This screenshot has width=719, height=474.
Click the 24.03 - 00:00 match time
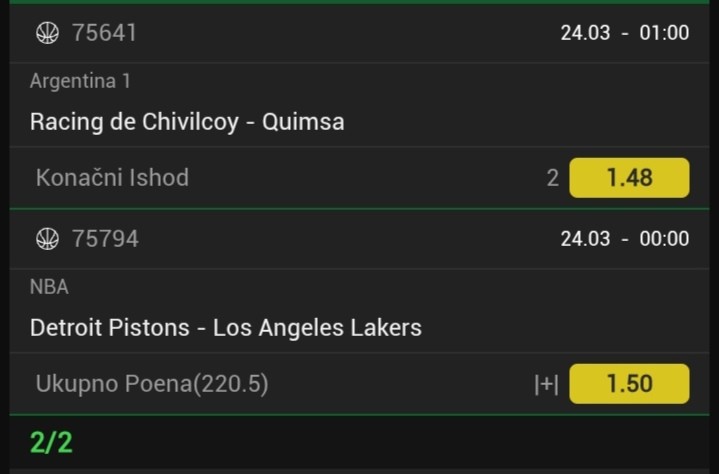click(624, 239)
